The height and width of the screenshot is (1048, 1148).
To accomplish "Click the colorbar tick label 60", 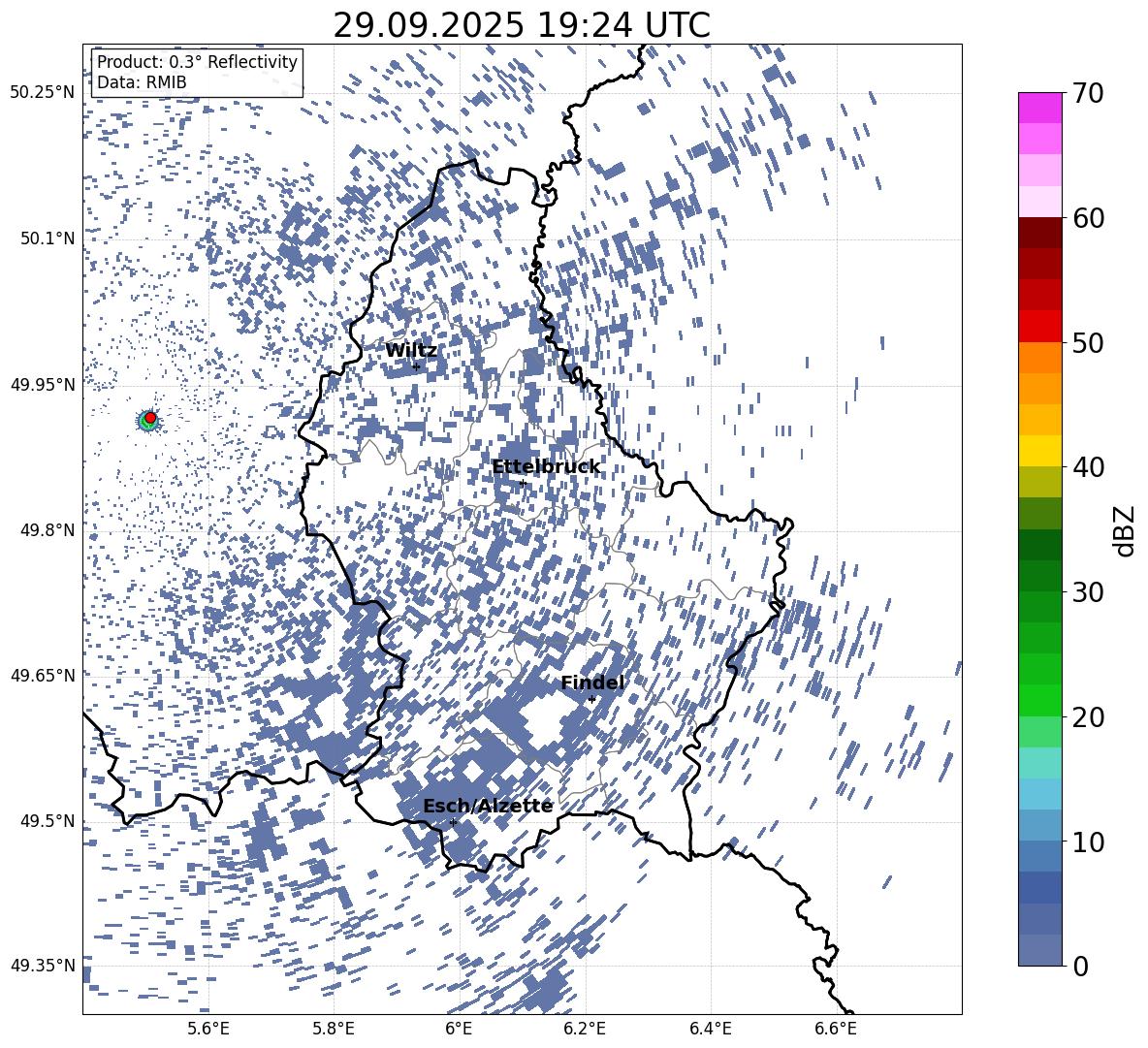I will 1089,218.
